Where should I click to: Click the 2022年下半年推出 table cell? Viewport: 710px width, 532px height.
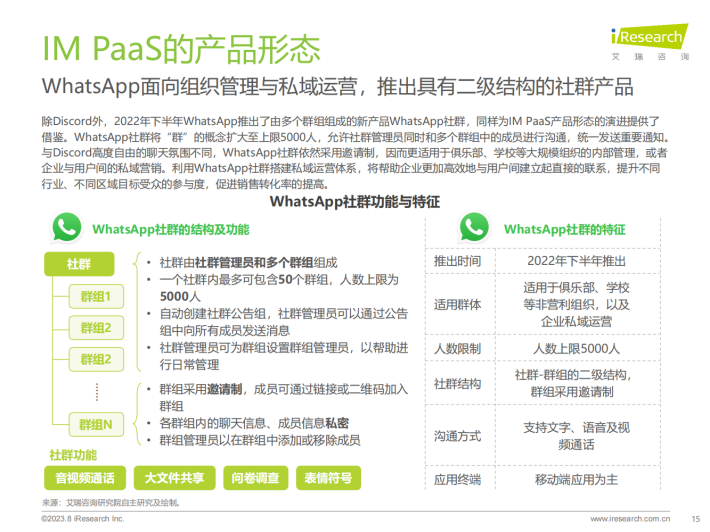tap(576, 261)
